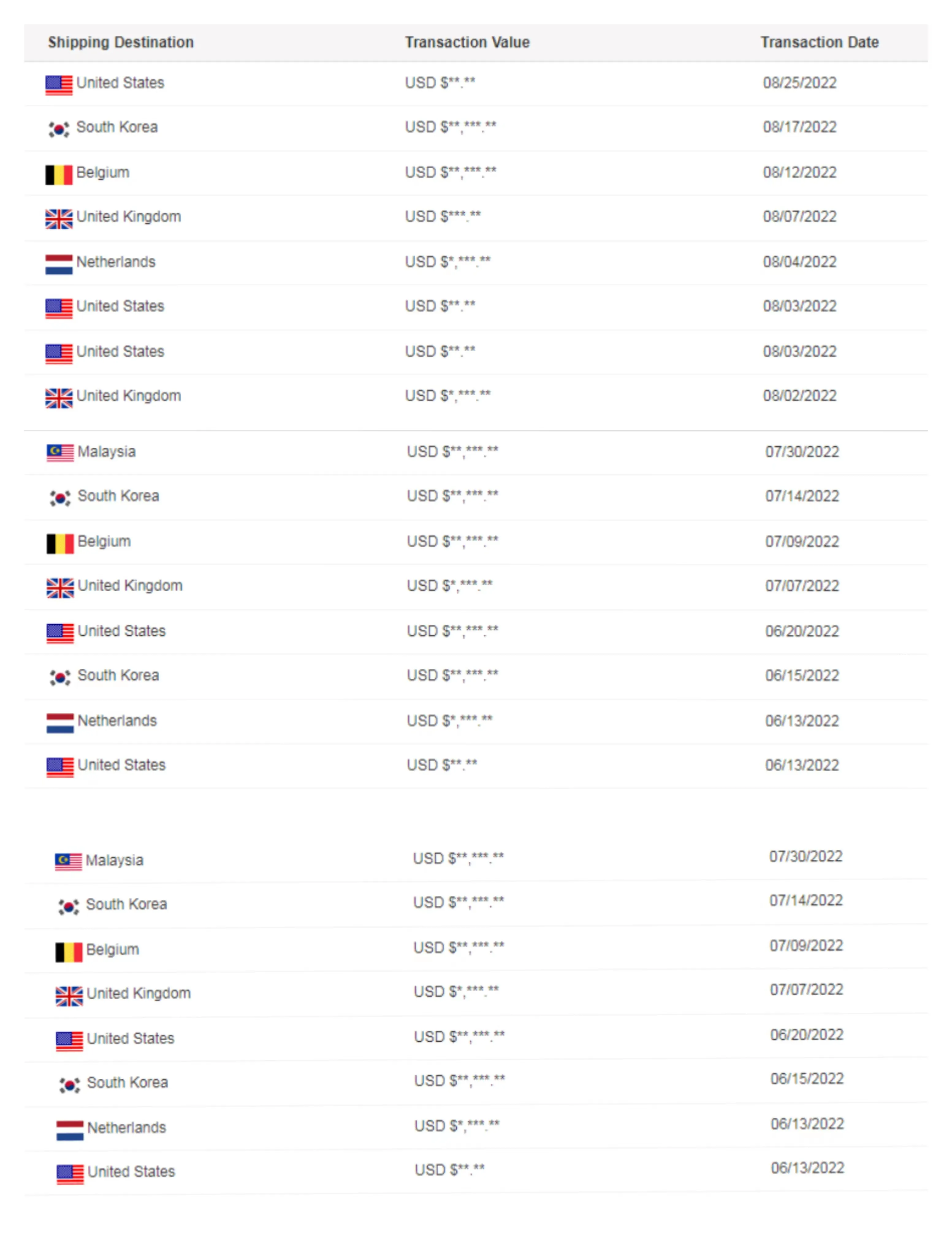Click the last Netherlands flag in list

pyautogui.click(x=70, y=1130)
